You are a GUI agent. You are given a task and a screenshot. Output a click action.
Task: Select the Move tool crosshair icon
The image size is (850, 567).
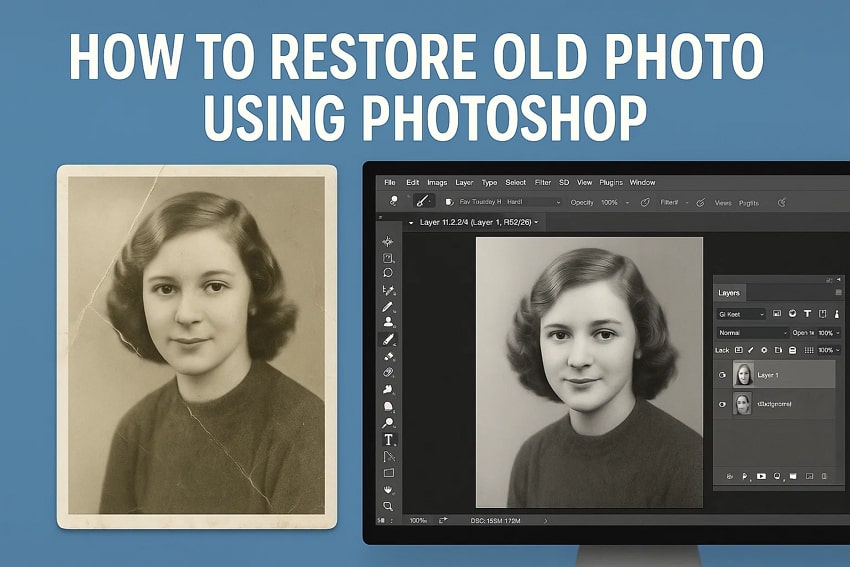coord(388,242)
